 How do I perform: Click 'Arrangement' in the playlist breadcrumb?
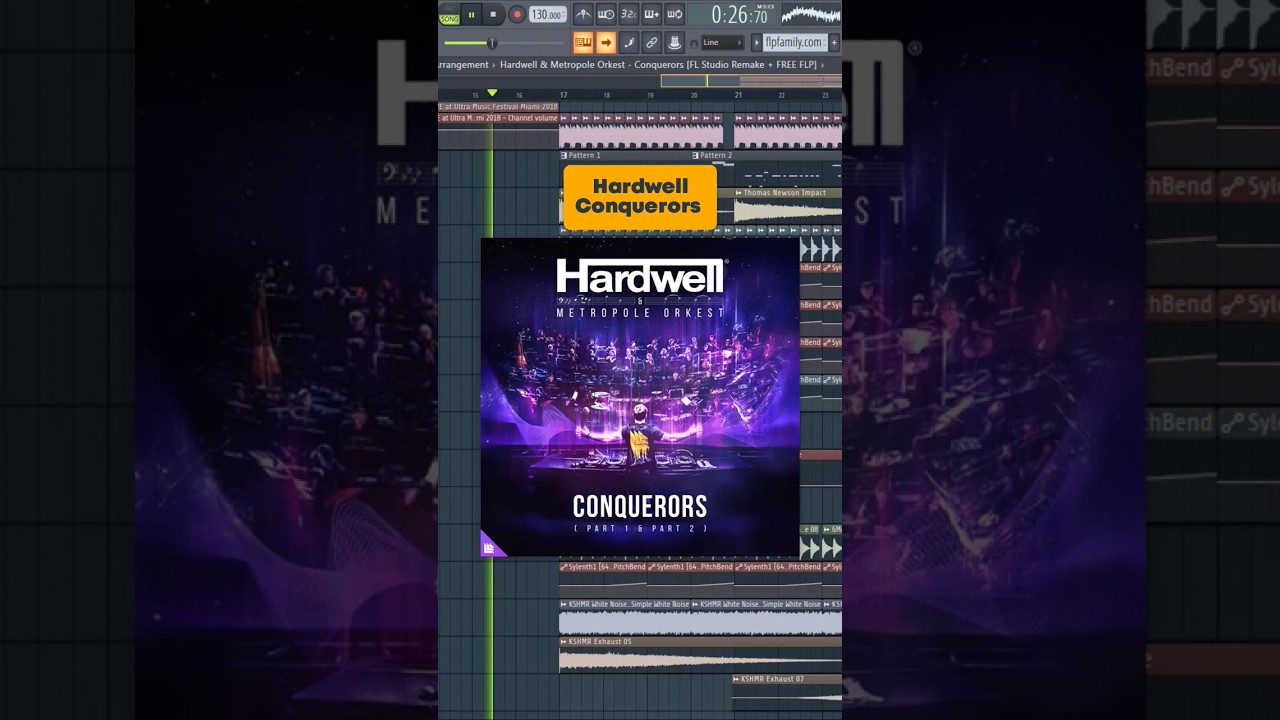(464, 65)
